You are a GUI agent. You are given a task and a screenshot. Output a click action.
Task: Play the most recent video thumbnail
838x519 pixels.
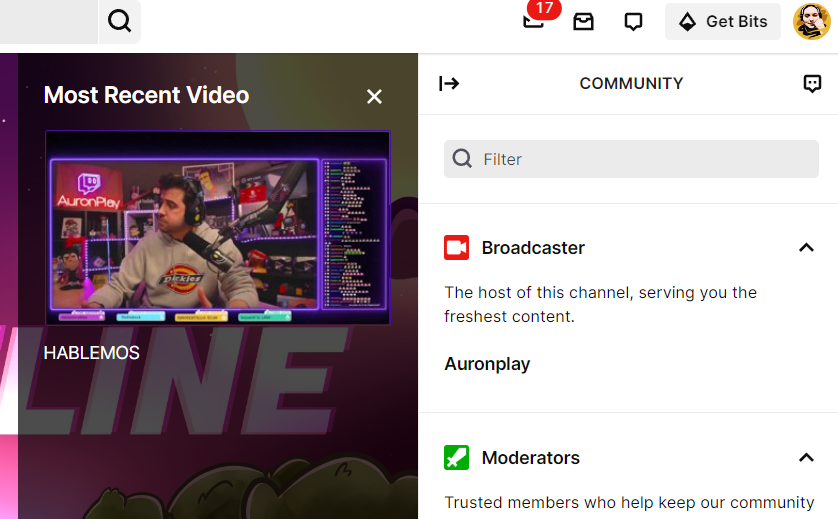[x=218, y=228]
